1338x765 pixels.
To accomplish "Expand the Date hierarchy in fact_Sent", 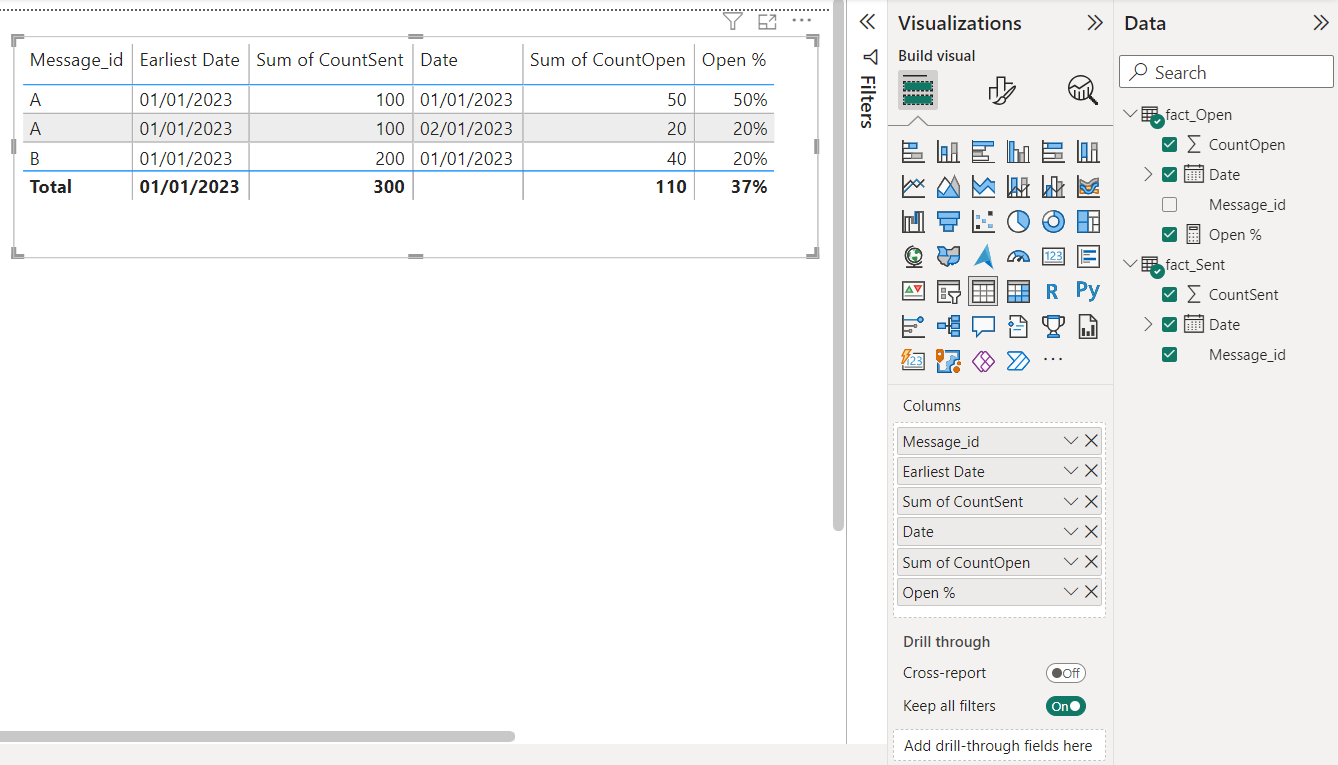I will [1148, 324].
